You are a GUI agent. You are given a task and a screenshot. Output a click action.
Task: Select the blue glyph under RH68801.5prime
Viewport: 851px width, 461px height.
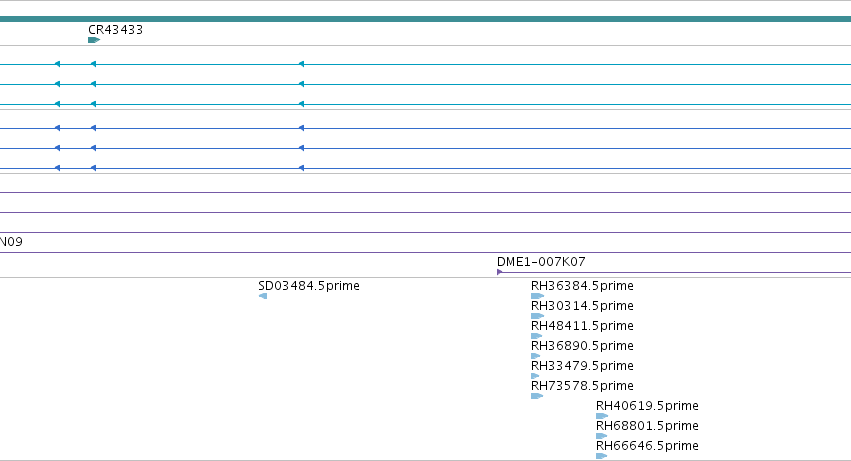tap(601, 436)
